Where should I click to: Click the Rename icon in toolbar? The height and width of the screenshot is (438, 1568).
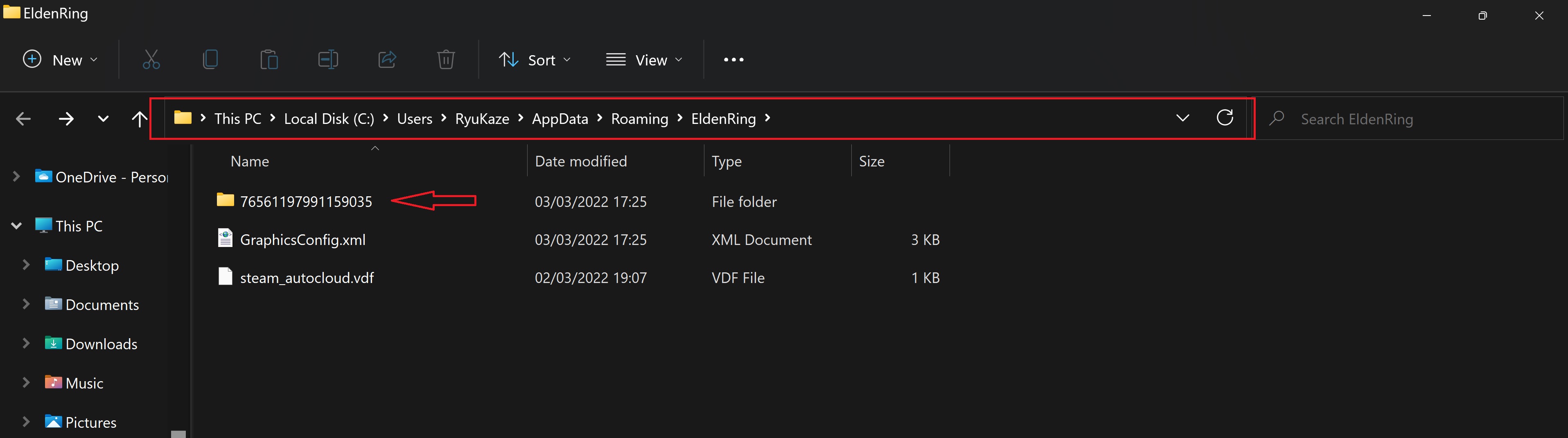coord(328,60)
